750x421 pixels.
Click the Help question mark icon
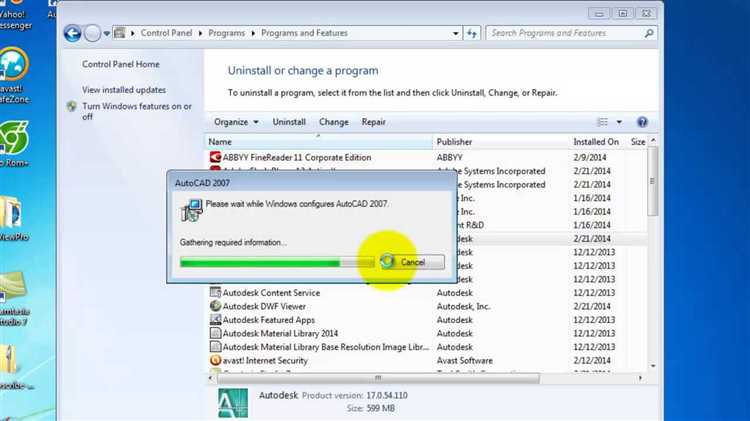coord(642,122)
